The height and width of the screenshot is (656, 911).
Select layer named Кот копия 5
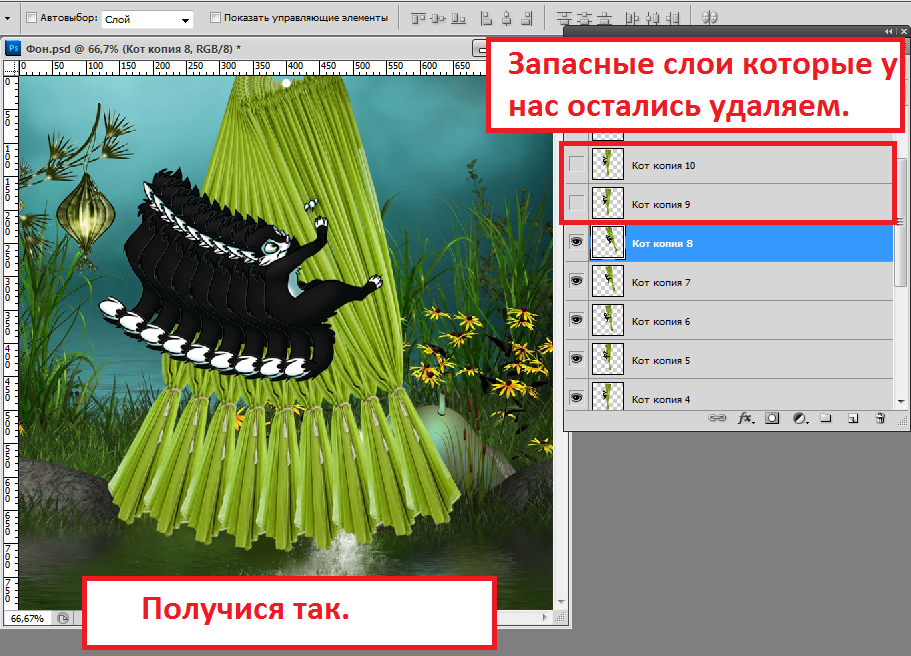661,360
